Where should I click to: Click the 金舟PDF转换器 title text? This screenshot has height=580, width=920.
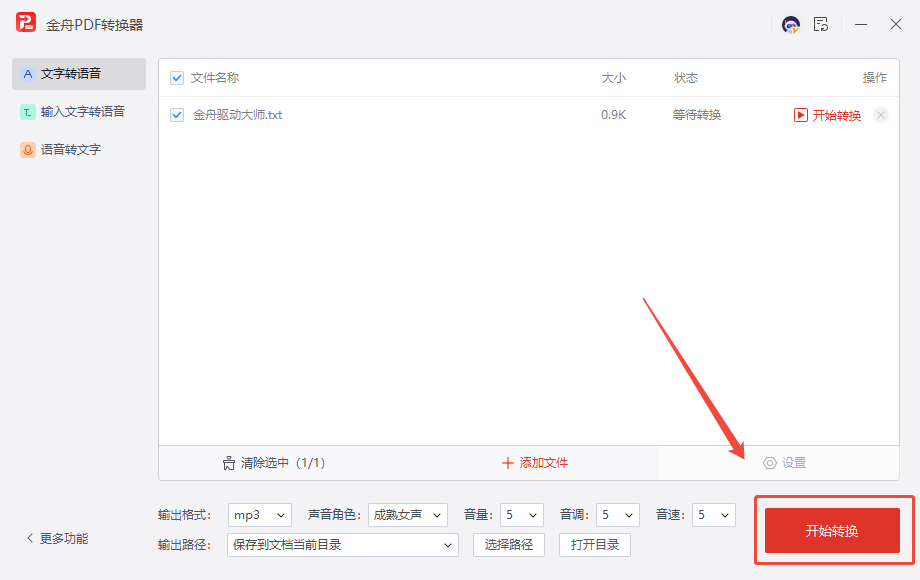click(x=94, y=25)
